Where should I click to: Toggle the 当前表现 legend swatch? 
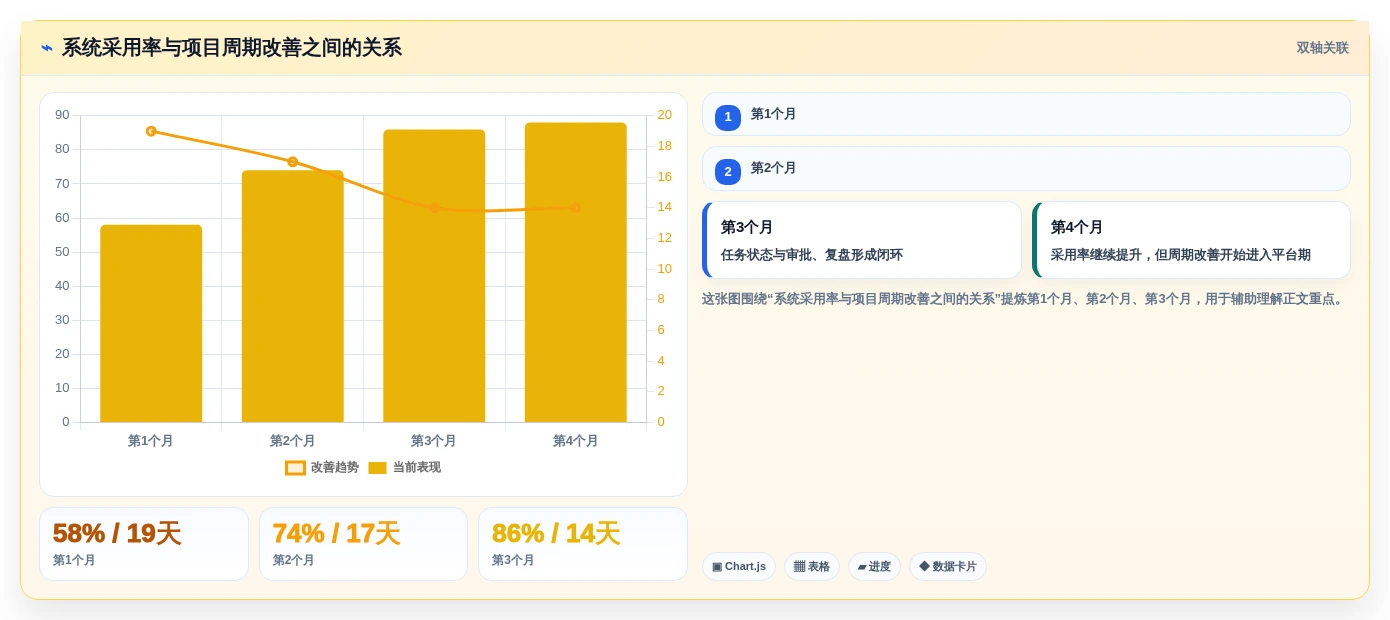pos(377,467)
